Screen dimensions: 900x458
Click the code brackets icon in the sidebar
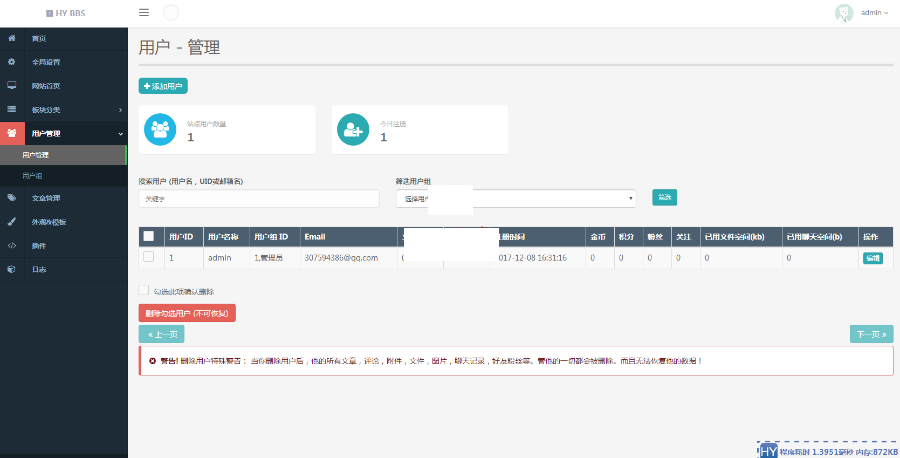point(11,245)
